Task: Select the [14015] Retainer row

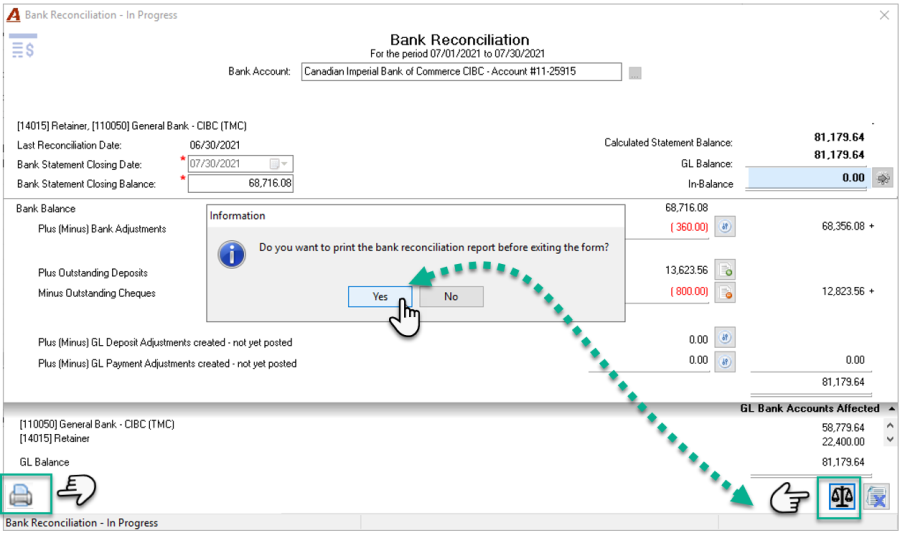Action: click(x=55, y=439)
